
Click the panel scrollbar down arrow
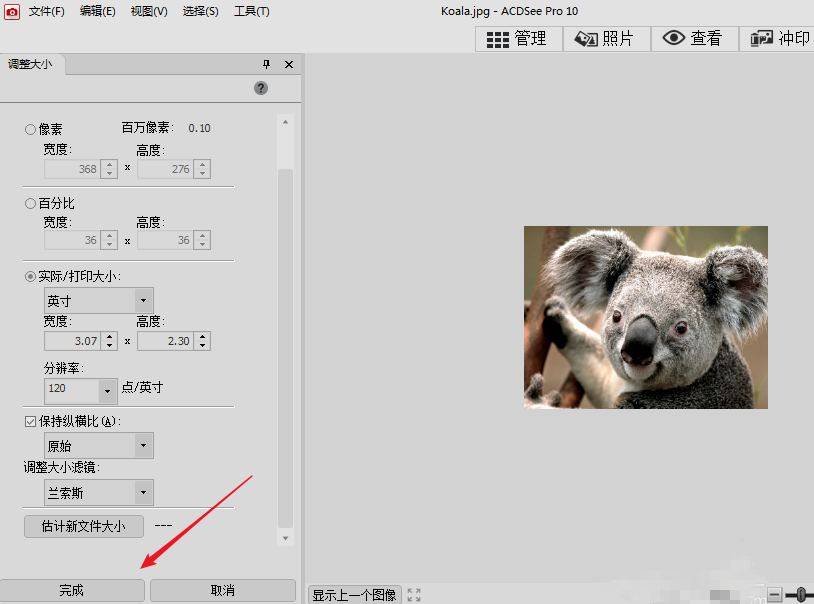[x=286, y=539]
